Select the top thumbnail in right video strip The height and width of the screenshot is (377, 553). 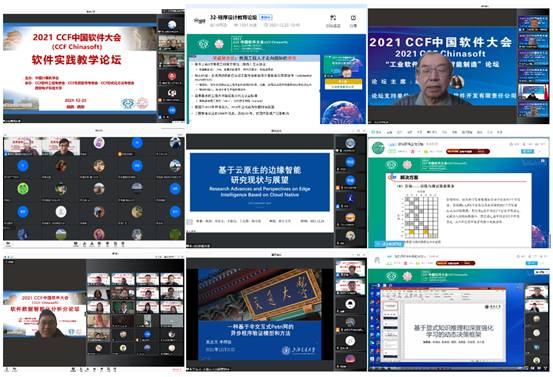534,23
